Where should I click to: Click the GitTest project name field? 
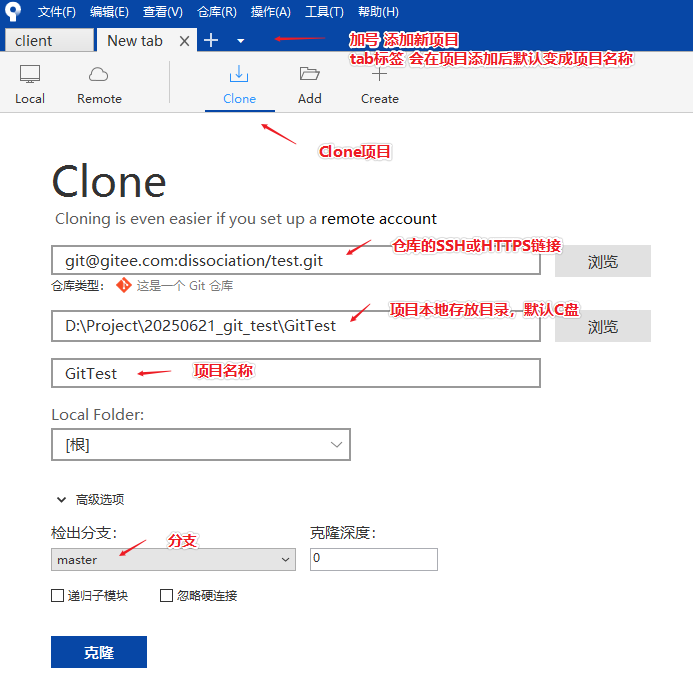(295, 373)
